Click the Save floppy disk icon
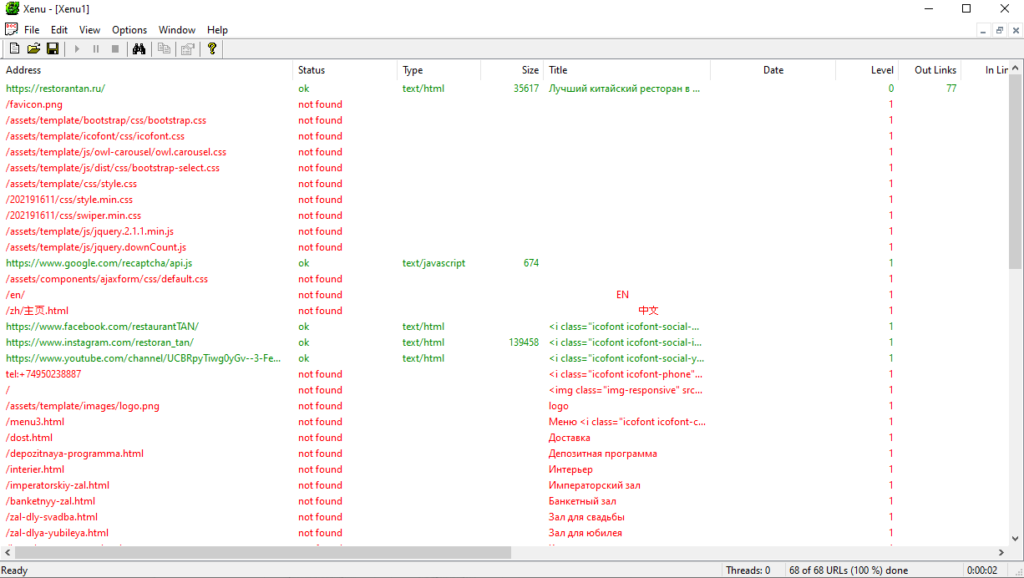 [52, 48]
